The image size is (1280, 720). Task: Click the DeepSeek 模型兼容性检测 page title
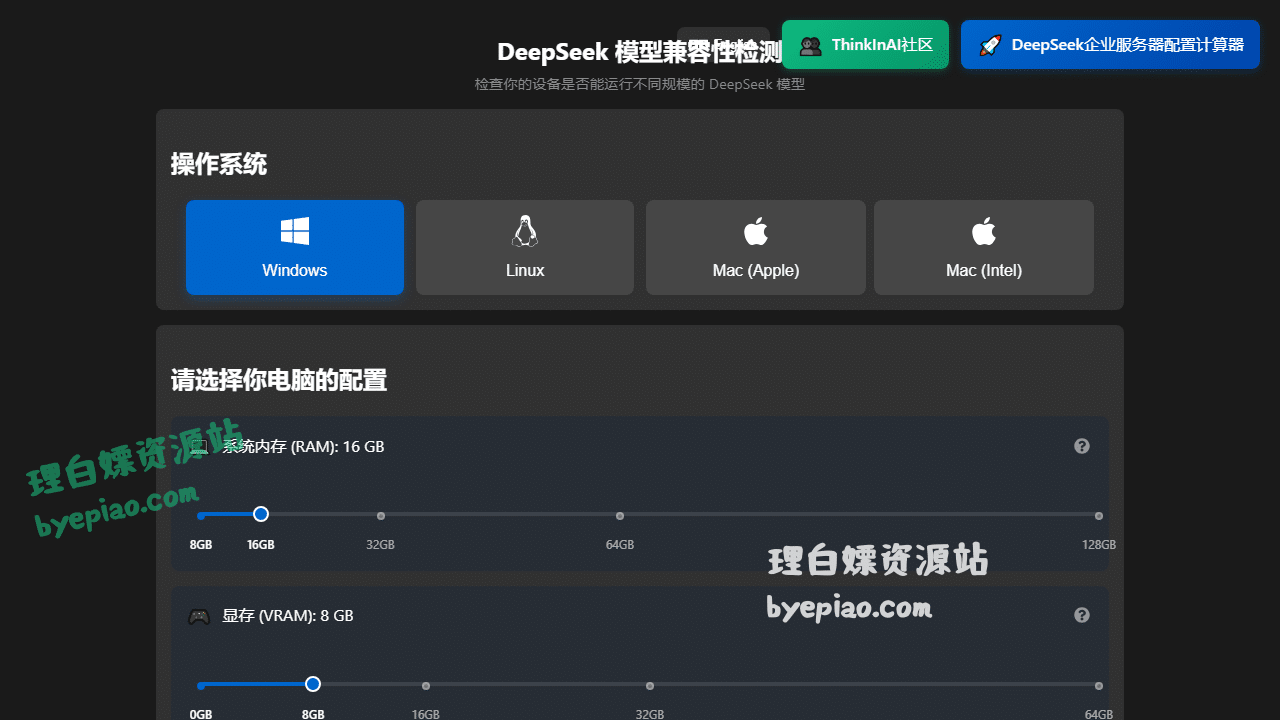[x=640, y=52]
